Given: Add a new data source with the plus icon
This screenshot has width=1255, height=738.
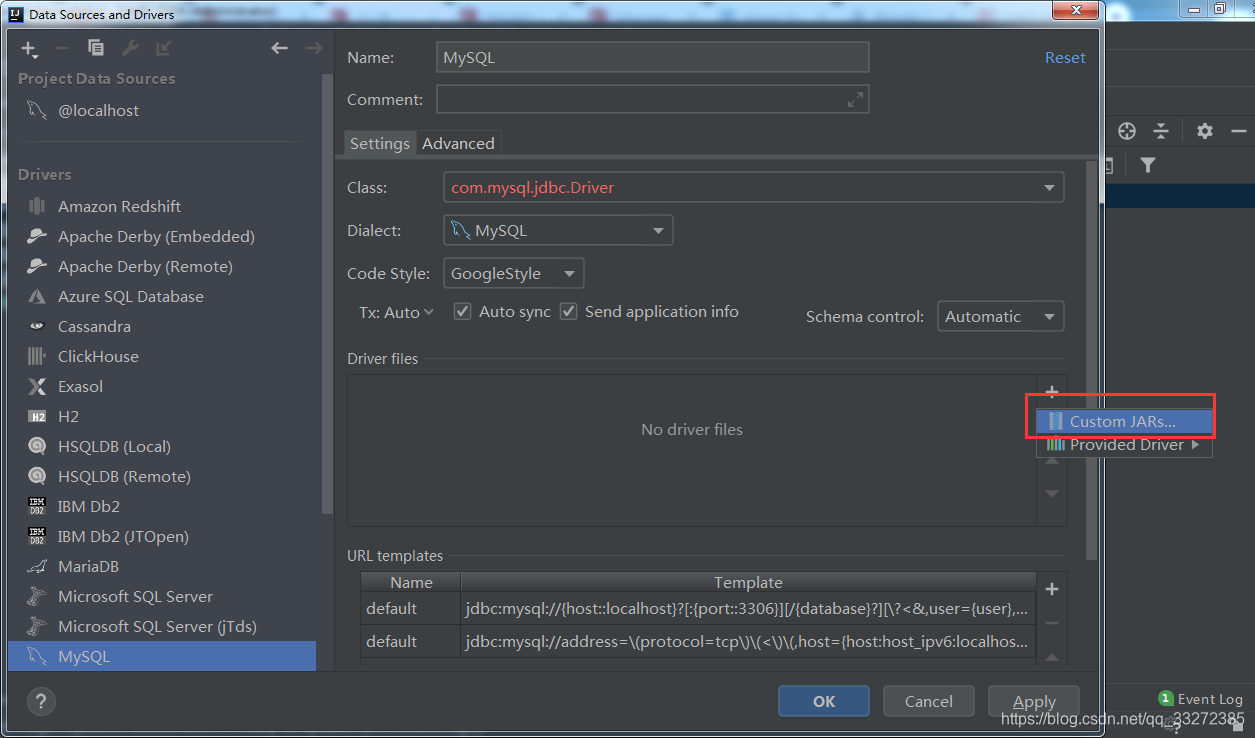Looking at the screenshot, I should (x=27, y=48).
